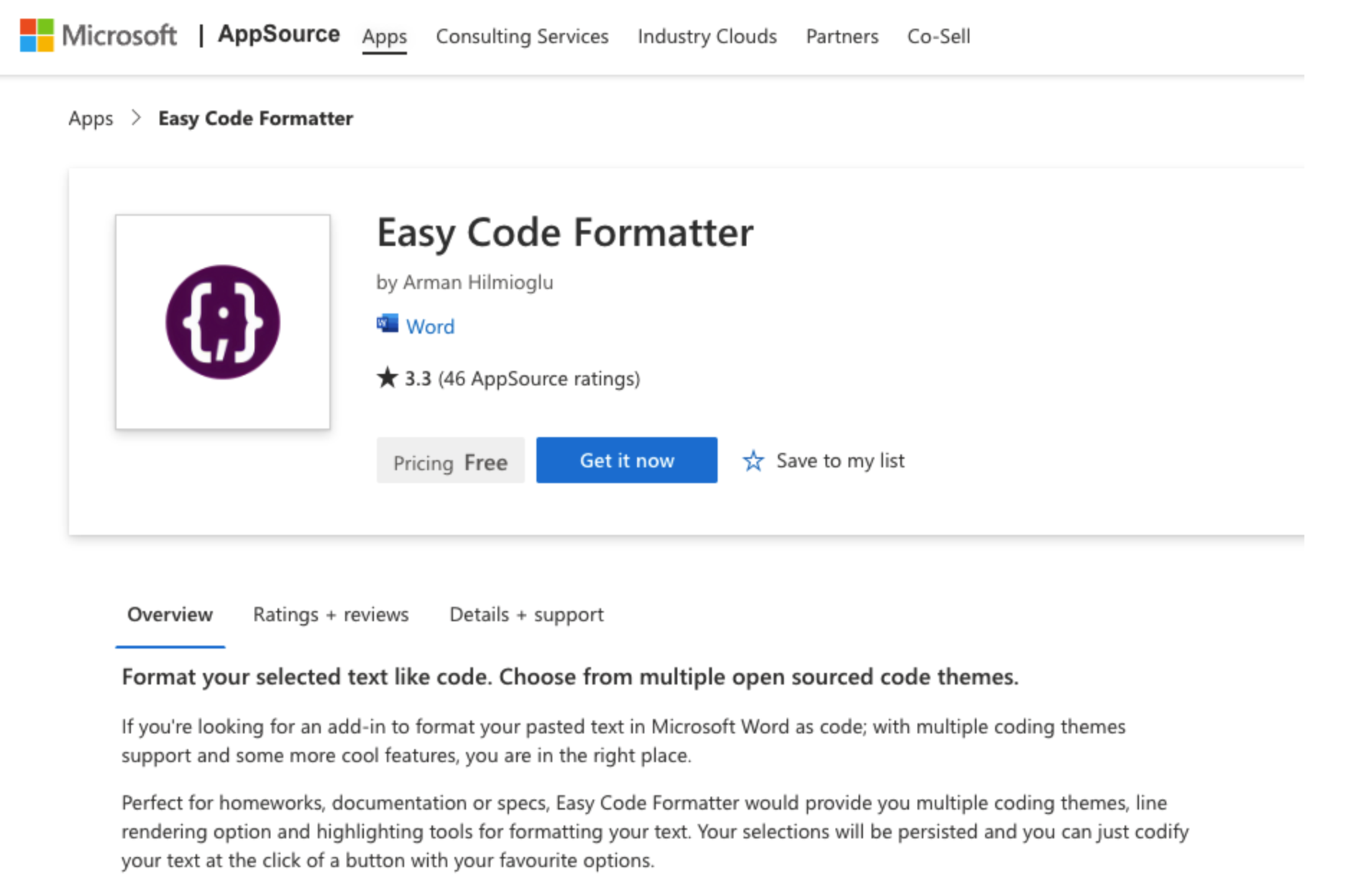Open Consulting Services in top navigation
The image size is (1372, 893).
click(522, 36)
